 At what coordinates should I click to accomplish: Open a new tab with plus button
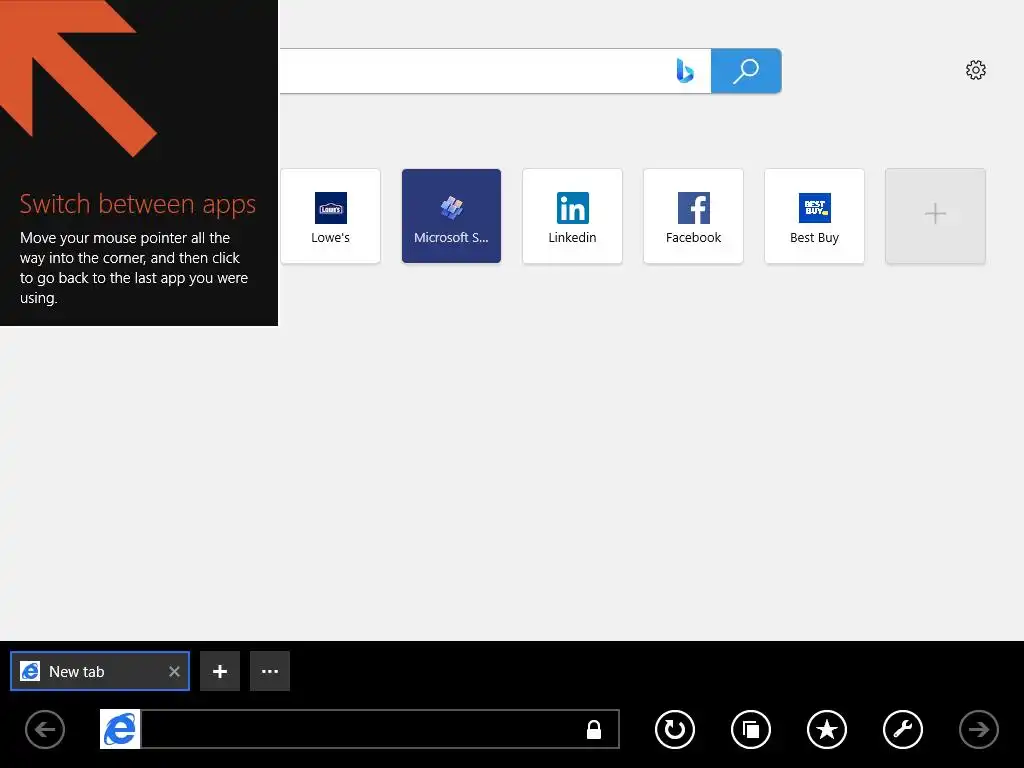(220, 671)
